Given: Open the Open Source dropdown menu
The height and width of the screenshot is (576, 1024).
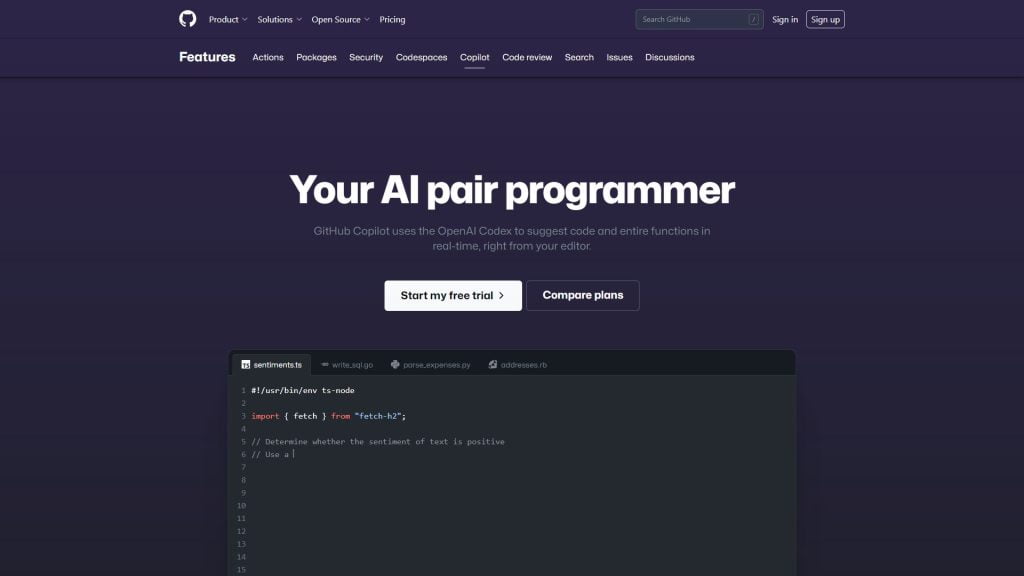Looking at the screenshot, I should tap(340, 19).
